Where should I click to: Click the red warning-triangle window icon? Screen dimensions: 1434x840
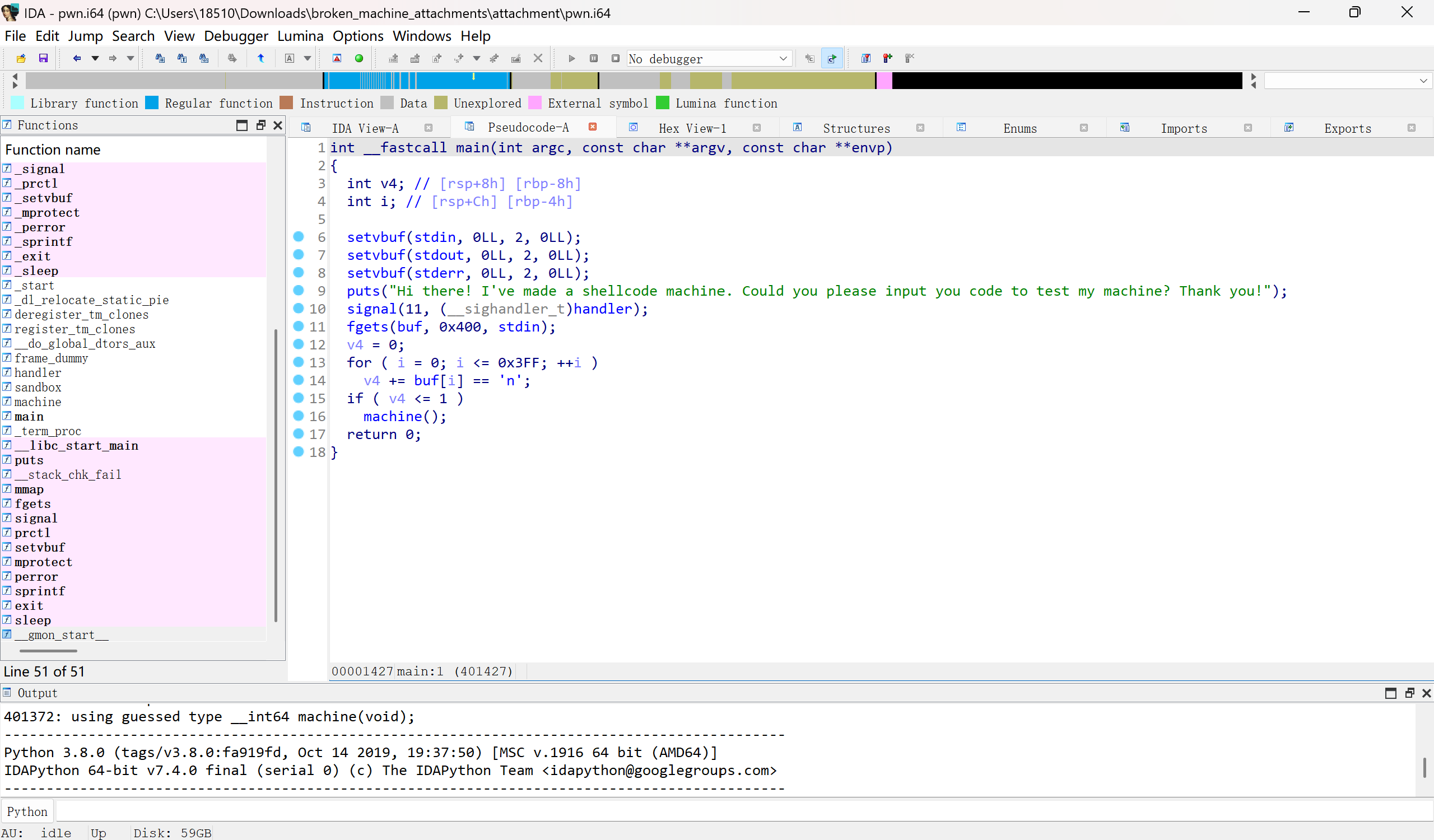point(337,59)
